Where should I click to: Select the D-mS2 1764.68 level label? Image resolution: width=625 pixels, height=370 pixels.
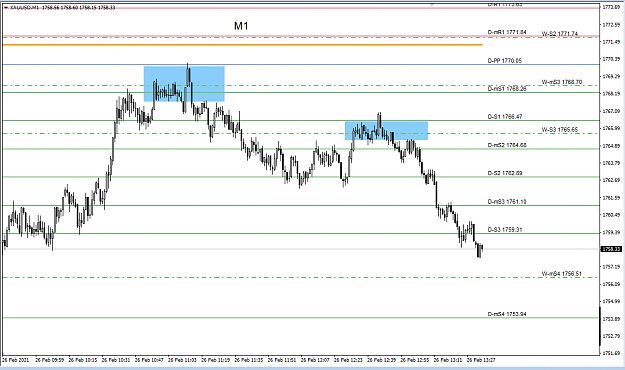(x=507, y=145)
